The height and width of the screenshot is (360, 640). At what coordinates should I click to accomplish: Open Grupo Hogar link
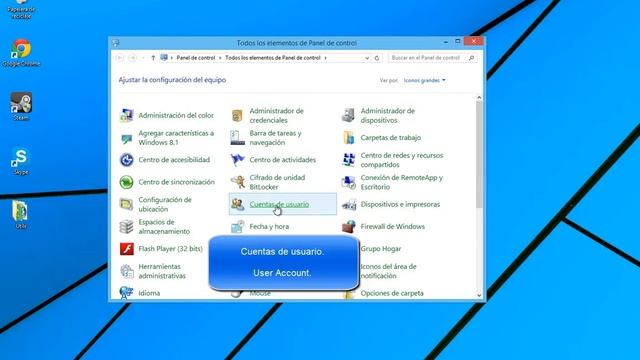coord(381,249)
